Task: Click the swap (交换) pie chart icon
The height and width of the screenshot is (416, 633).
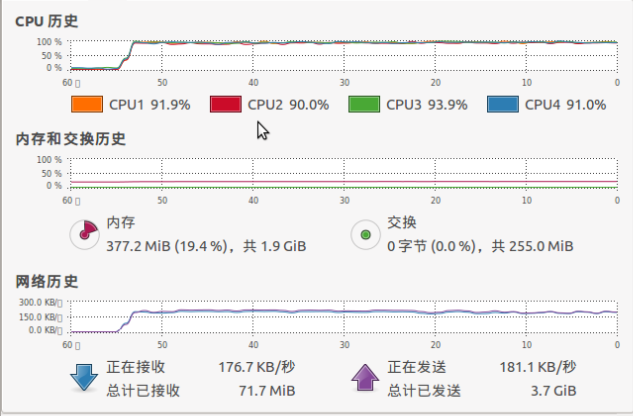Action: [x=366, y=234]
